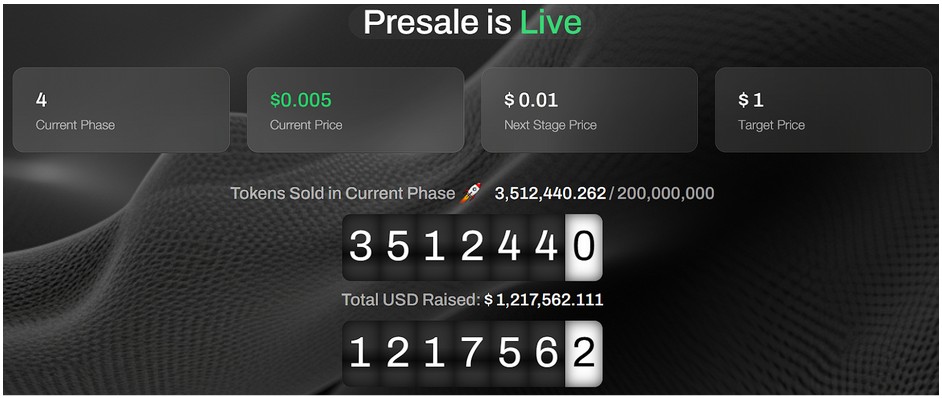
Task: Click first digit 3 of tokens counter
Action: click(360, 246)
